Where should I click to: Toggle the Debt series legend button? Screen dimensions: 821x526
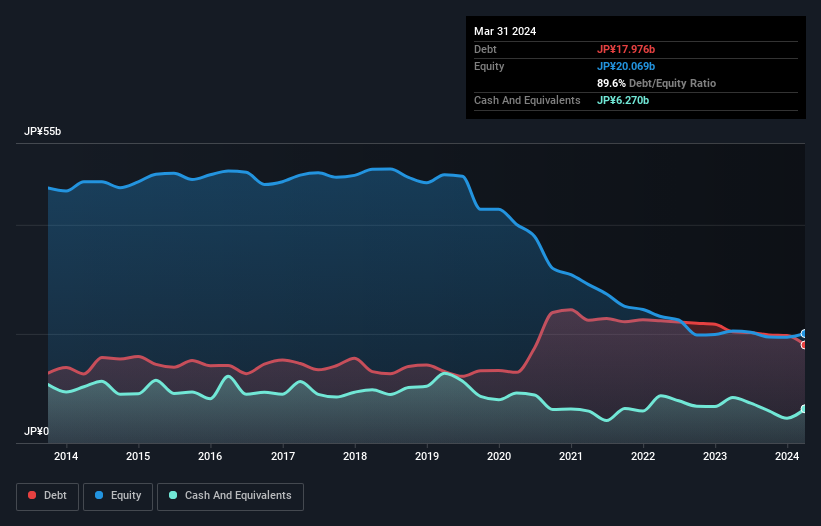coord(48,496)
